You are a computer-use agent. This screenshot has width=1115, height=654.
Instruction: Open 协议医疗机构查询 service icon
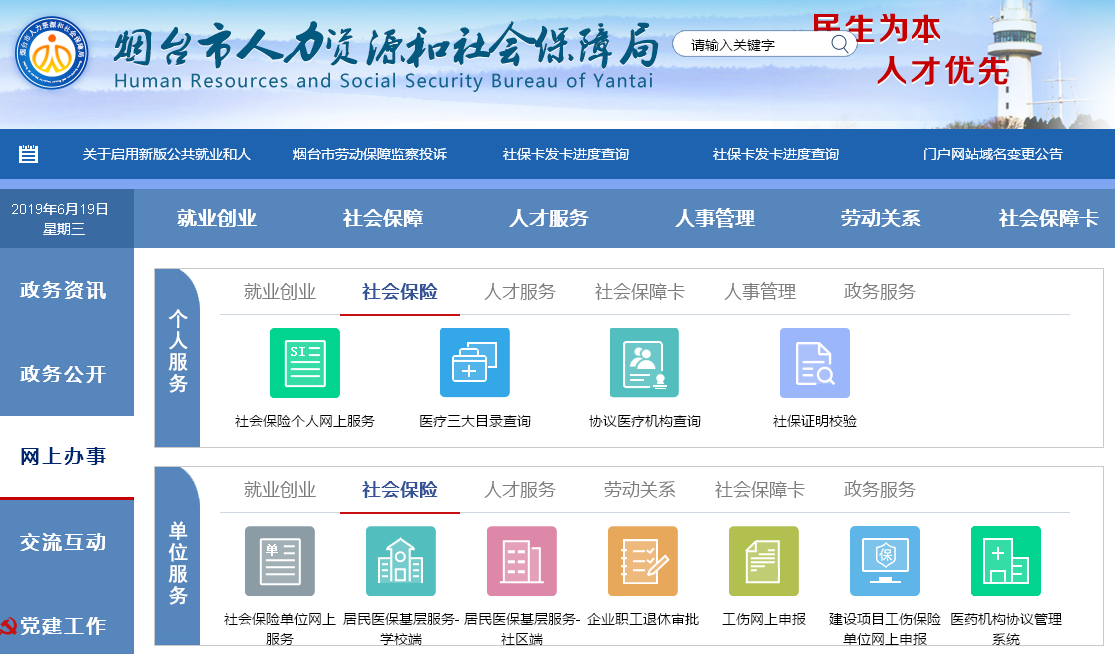(644, 362)
